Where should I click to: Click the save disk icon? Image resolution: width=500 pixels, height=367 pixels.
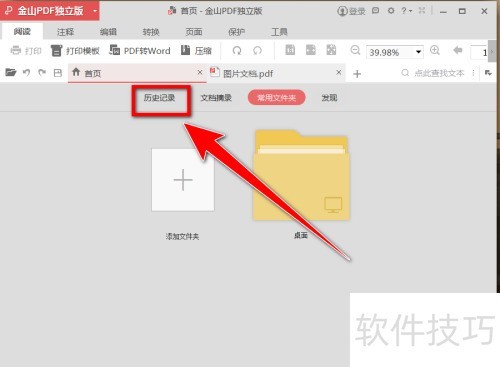[x=58, y=73]
